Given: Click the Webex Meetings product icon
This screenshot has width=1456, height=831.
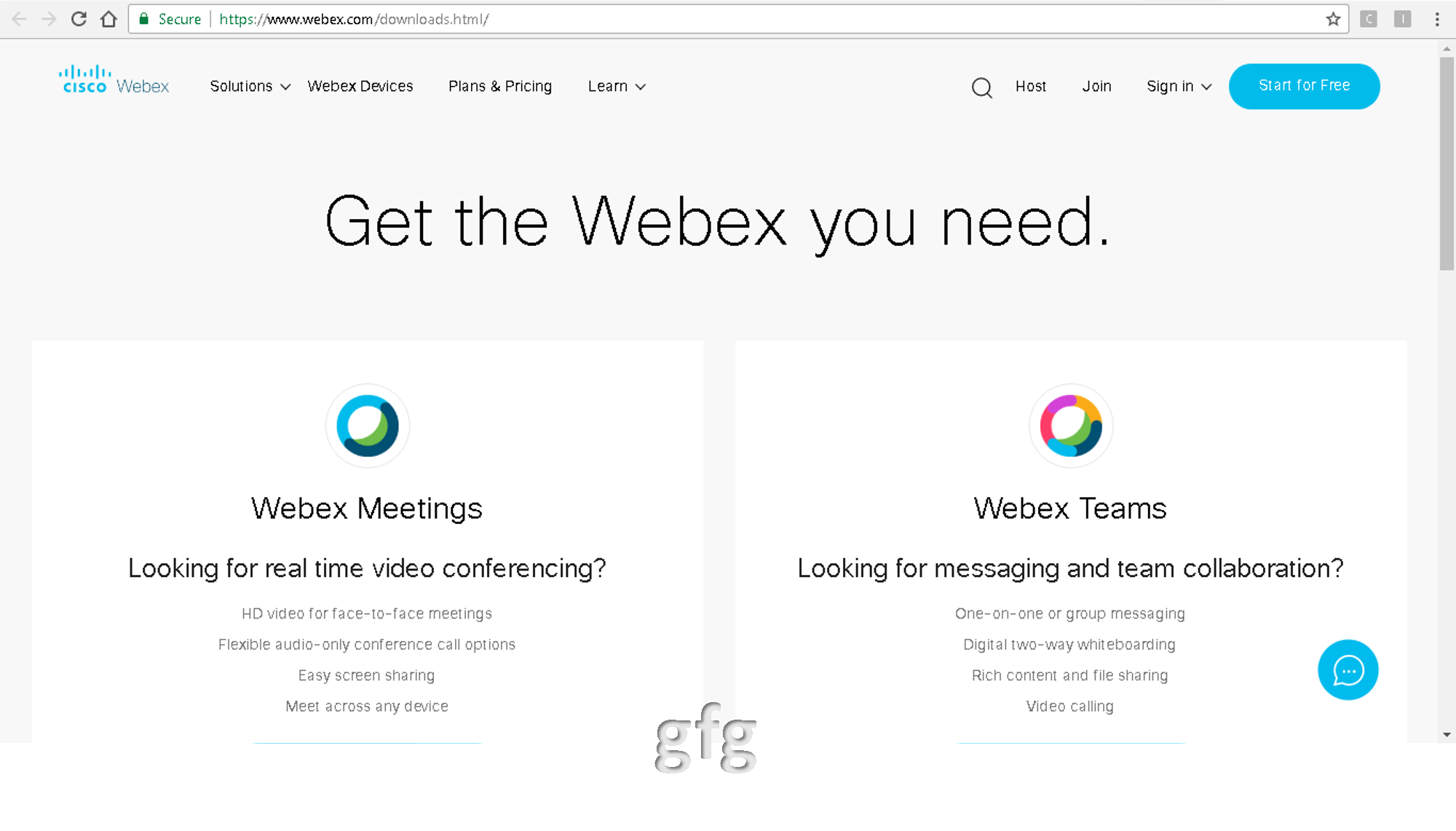Looking at the screenshot, I should pos(367,426).
